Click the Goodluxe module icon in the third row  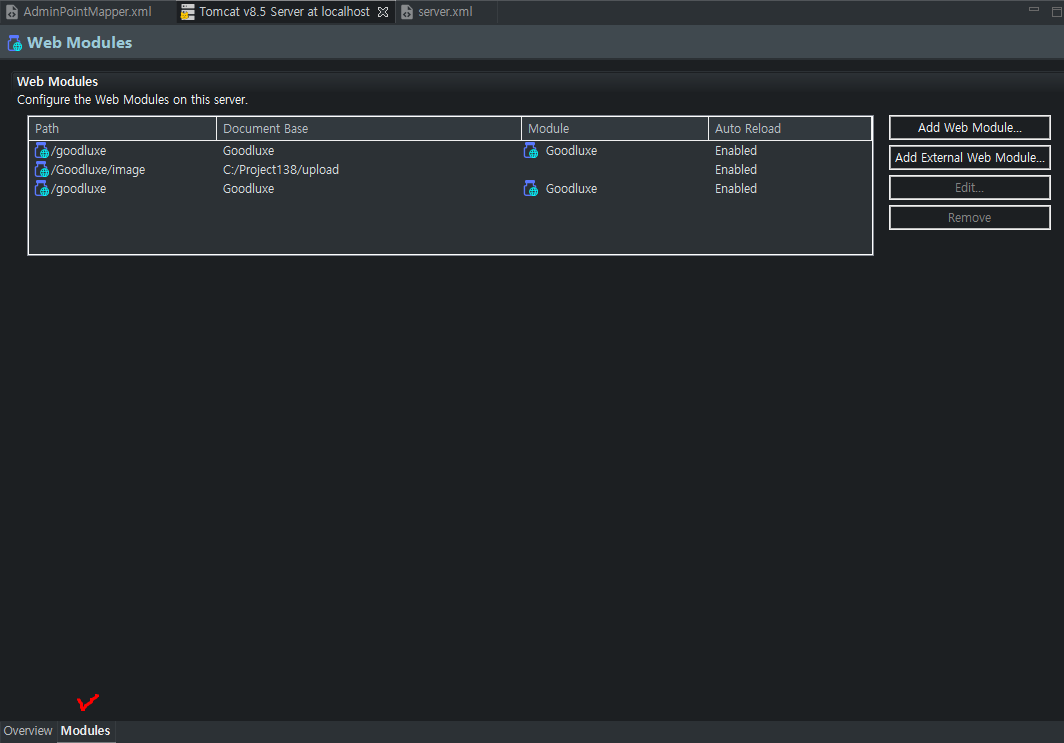point(531,189)
